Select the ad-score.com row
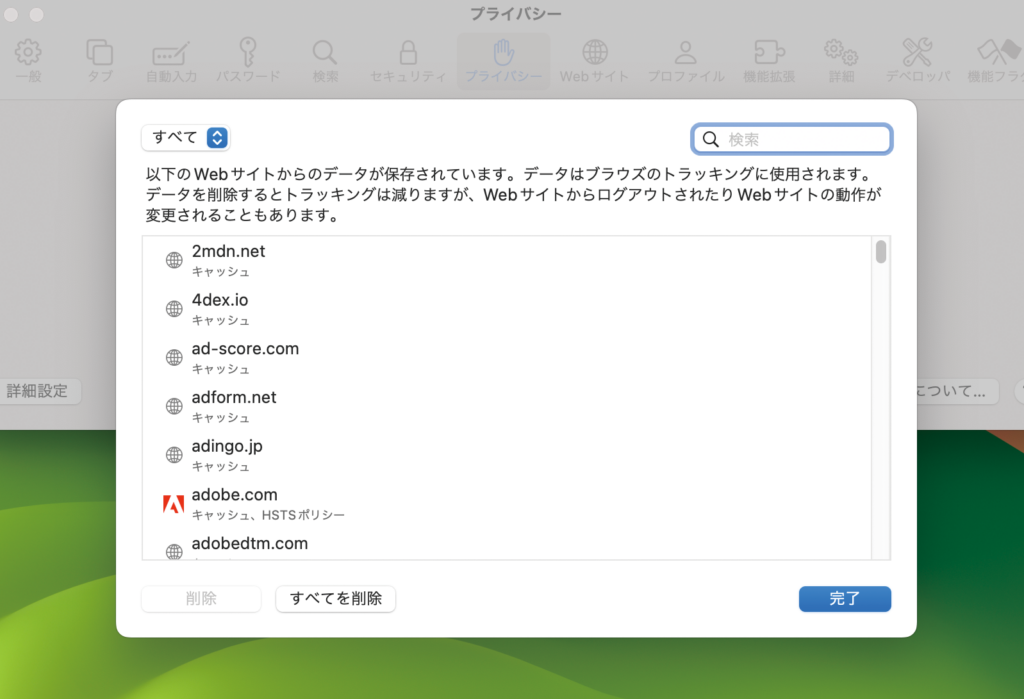The width and height of the screenshot is (1024, 699). coord(507,357)
